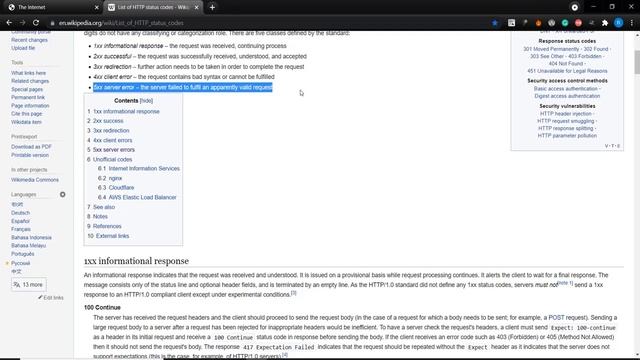Open 'HTTP header injection' link
This screenshot has width=640, height=360.
pyautogui.click(x=566, y=114)
